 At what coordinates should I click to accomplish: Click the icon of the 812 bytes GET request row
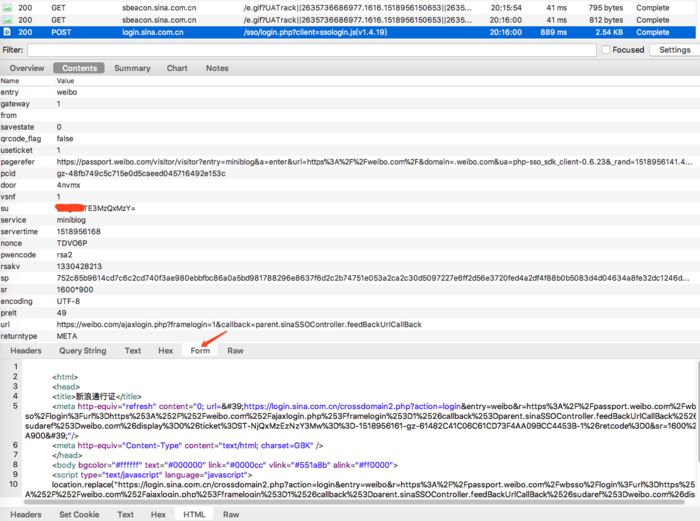coord(7,20)
